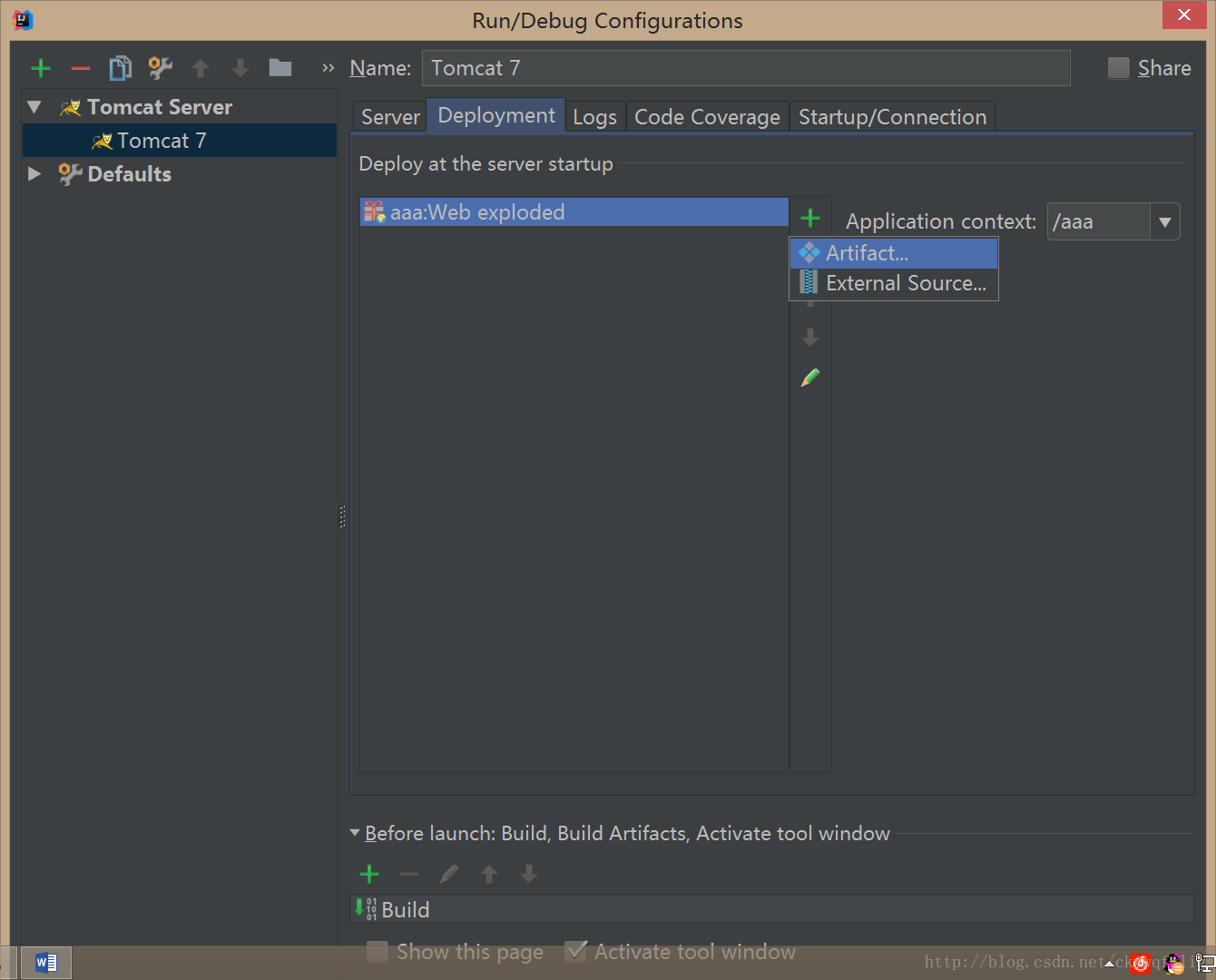Toggle Activate tool window checkbox
The width and height of the screenshot is (1216, 980).
(575, 952)
